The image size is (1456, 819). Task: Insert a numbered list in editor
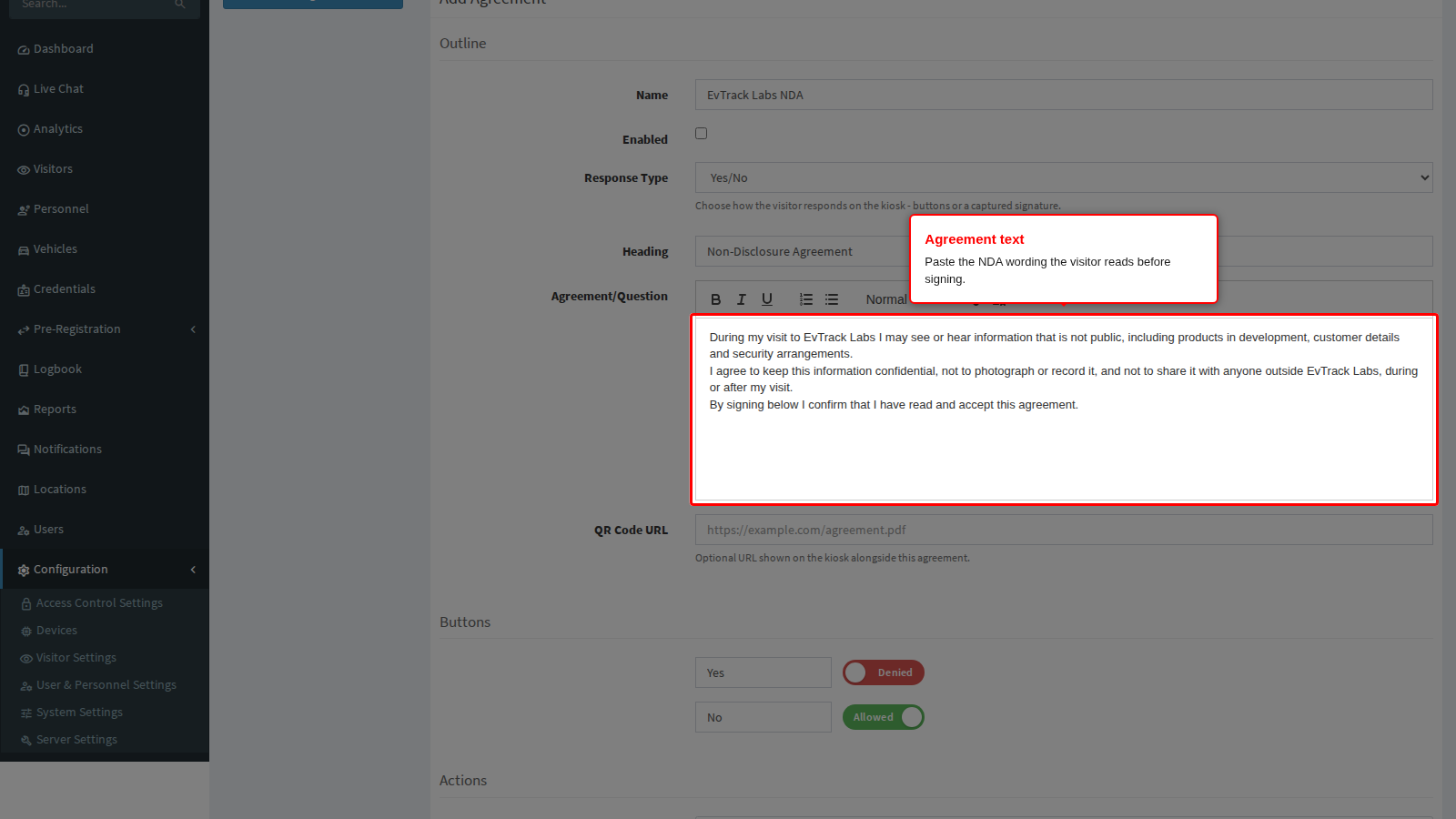(806, 299)
